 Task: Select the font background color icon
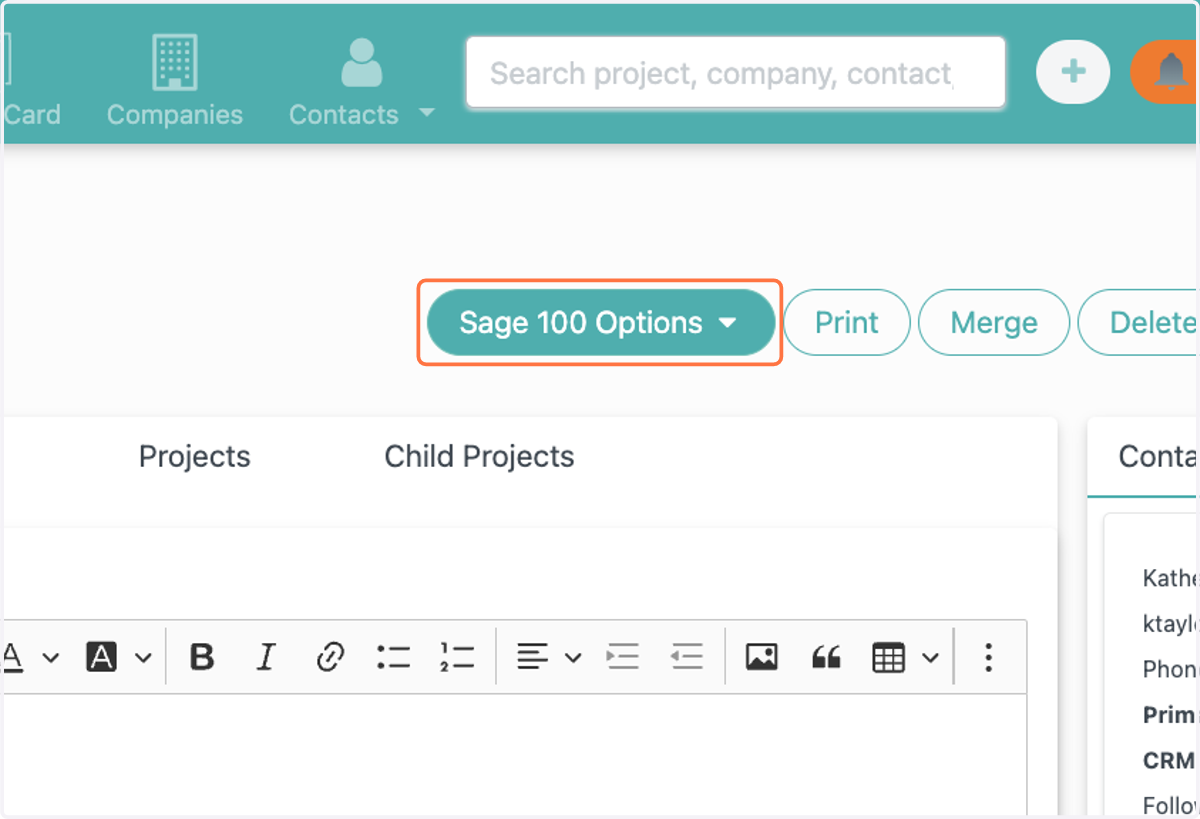102,657
